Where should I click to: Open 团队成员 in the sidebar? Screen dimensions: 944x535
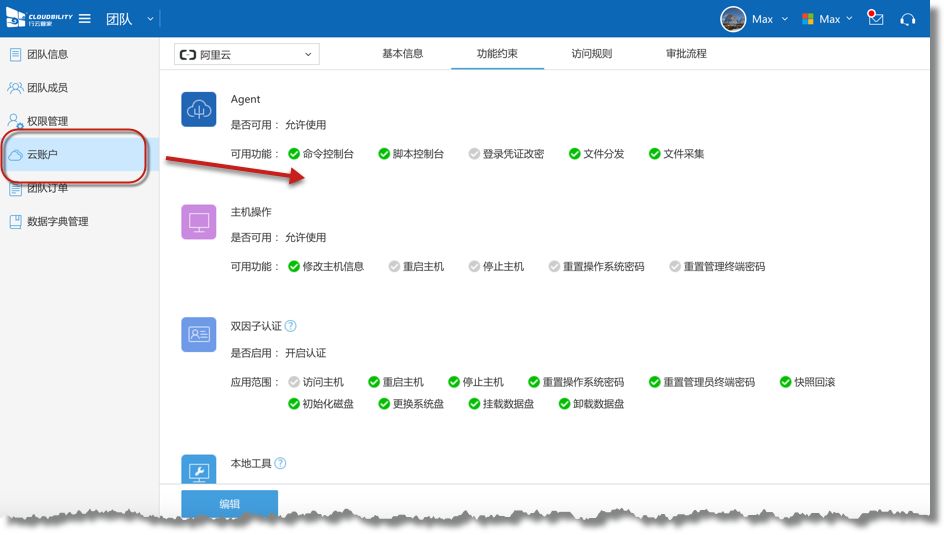point(47,88)
